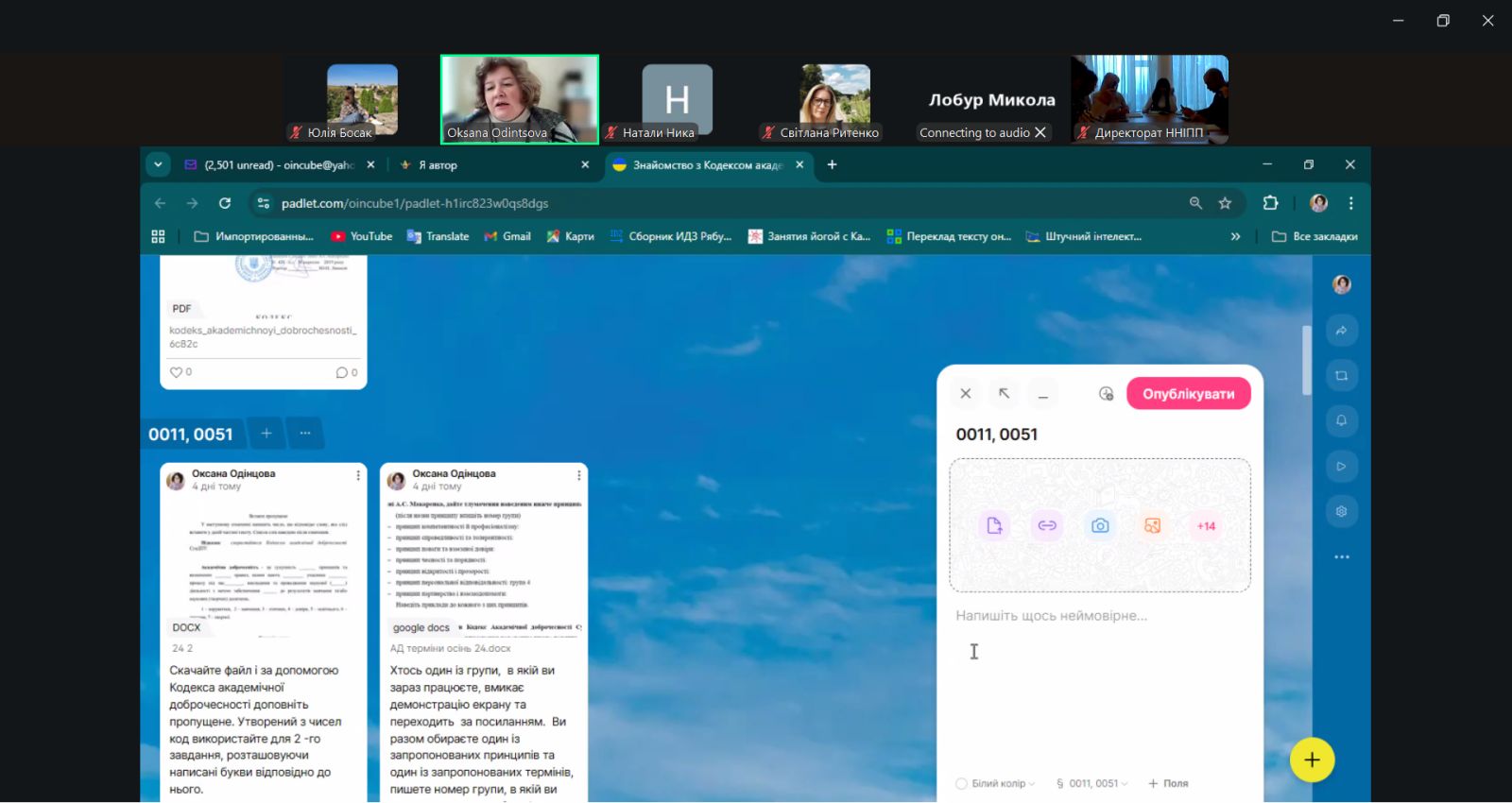The height and width of the screenshot is (803, 1512).
Task: Open the image search attachment icon
Action: point(1153,526)
